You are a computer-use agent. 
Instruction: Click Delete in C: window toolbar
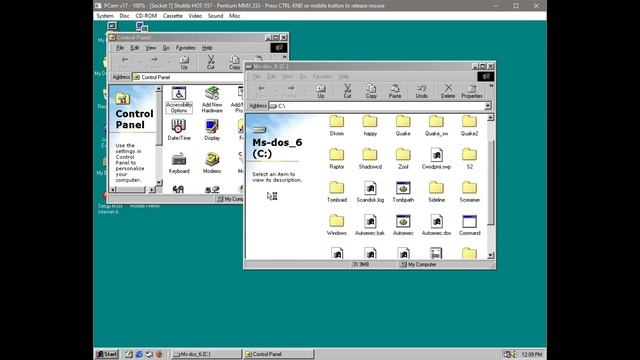click(448, 91)
